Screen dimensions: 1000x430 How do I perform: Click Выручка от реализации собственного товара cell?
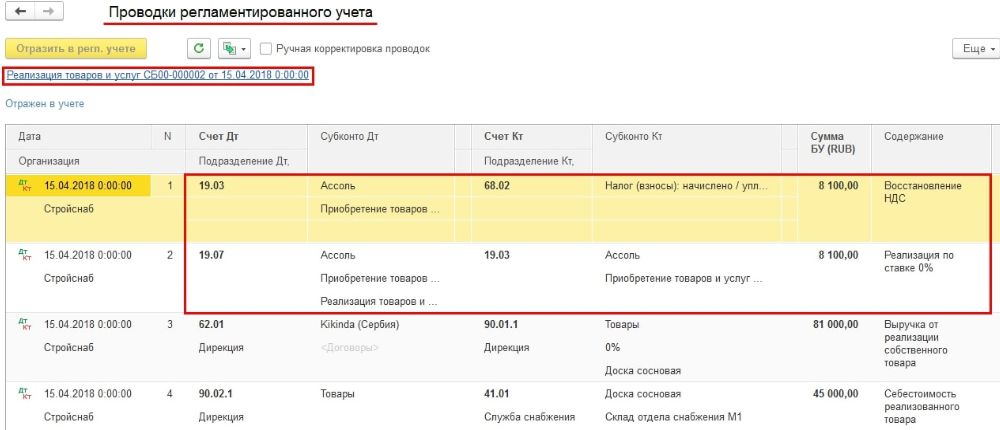point(916,343)
